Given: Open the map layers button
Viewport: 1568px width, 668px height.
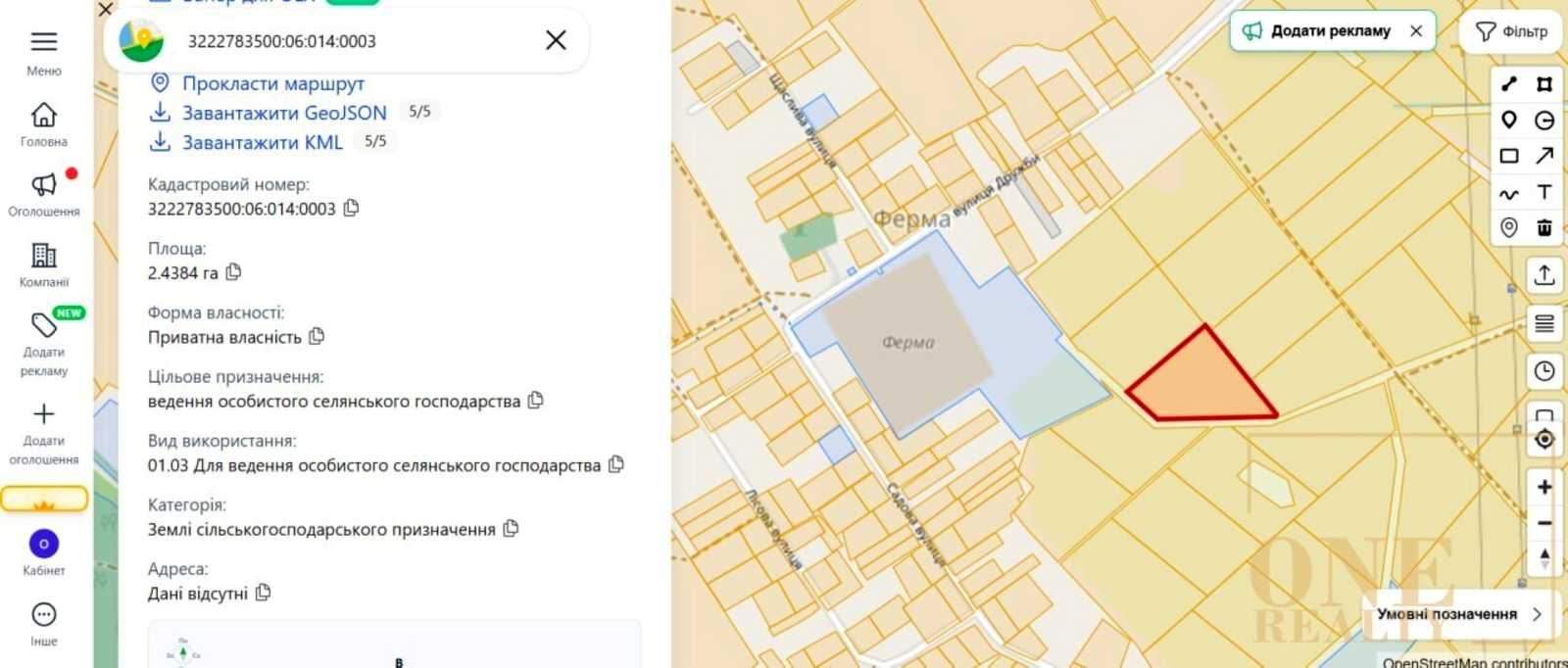Looking at the screenshot, I should pos(1544,323).
